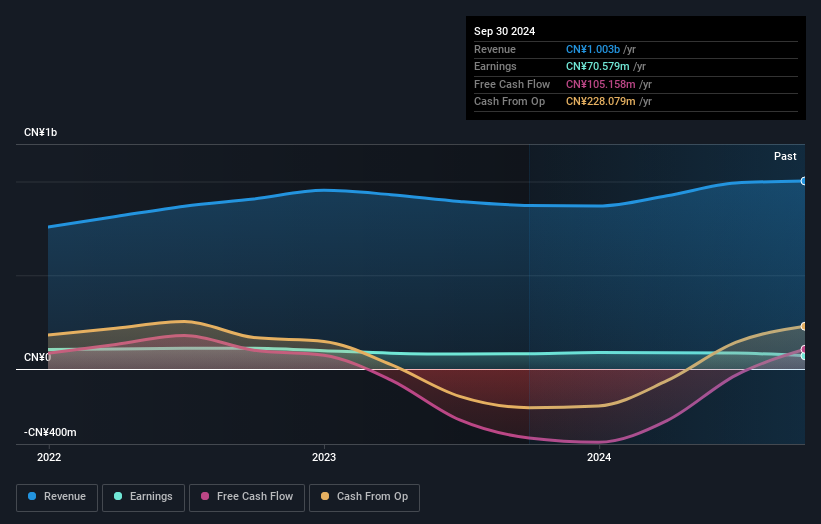Toggle the Free Cash Flow legend button
The image size is (821, 524).
(x=247, y=497)
